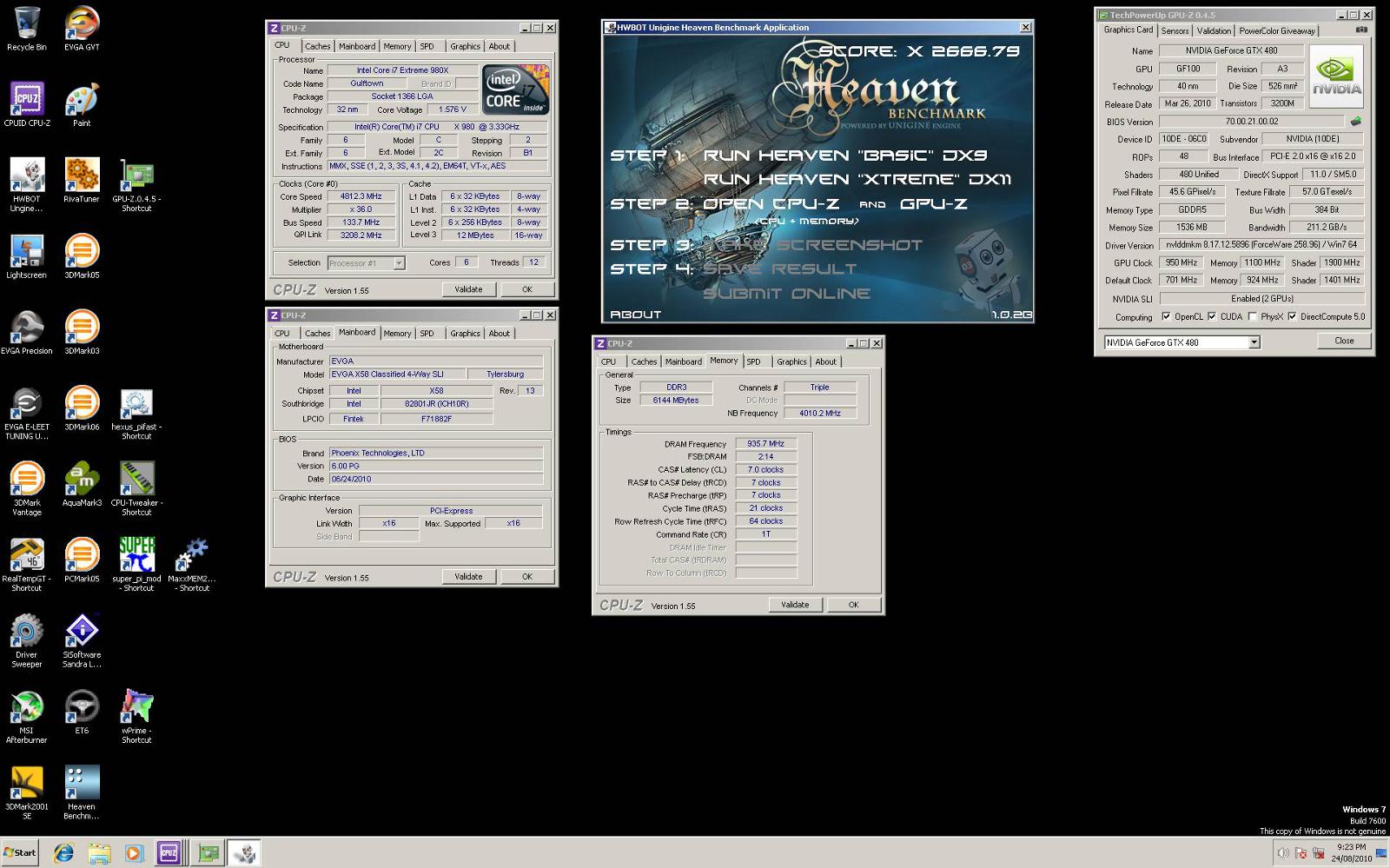This screenshot has width=1390, height=868.
Task: Click GPU-Z camera screenshot icon
Action: click(1361, 30)
